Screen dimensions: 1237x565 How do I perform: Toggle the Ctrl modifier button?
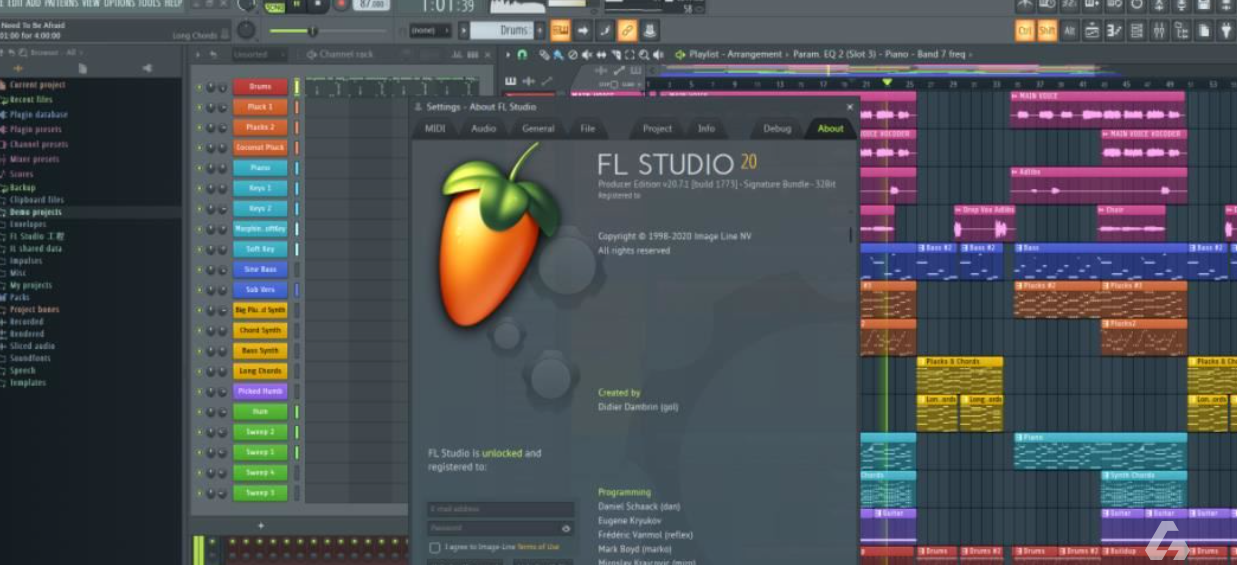1025,31
